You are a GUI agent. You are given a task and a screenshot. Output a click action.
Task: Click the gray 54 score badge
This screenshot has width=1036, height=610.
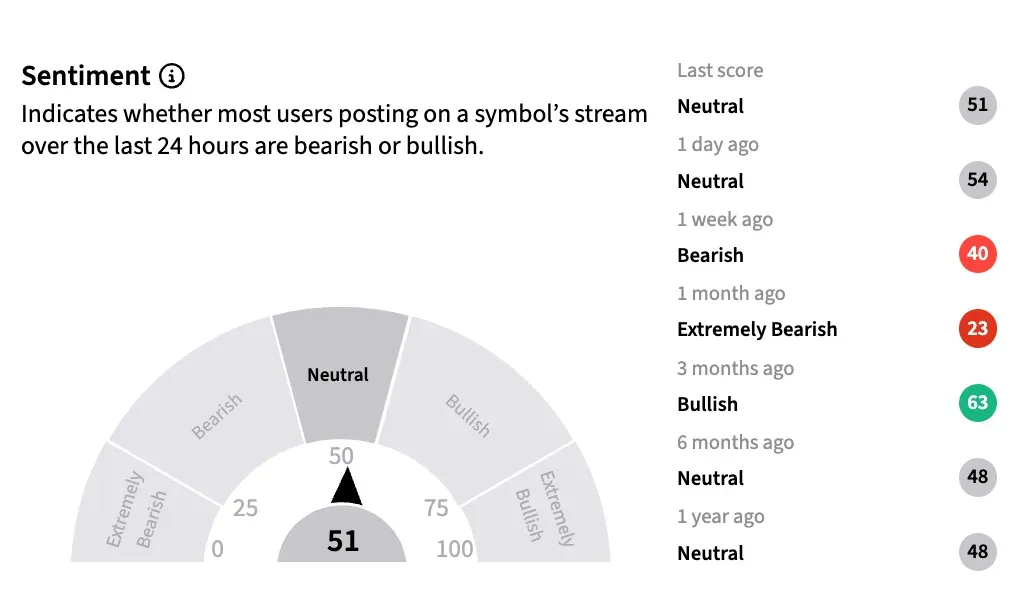977,180
